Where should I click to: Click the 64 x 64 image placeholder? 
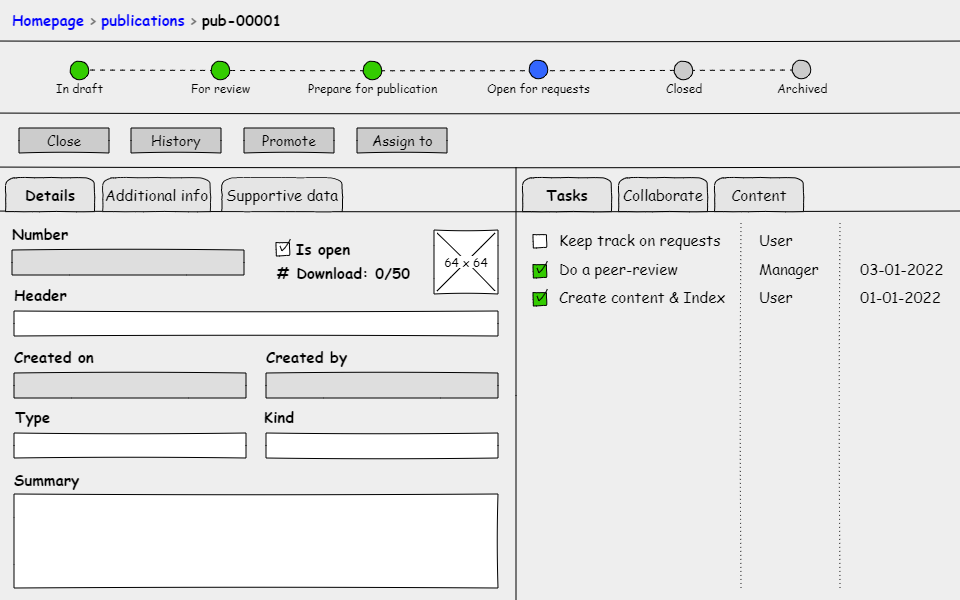click(466, 262)
